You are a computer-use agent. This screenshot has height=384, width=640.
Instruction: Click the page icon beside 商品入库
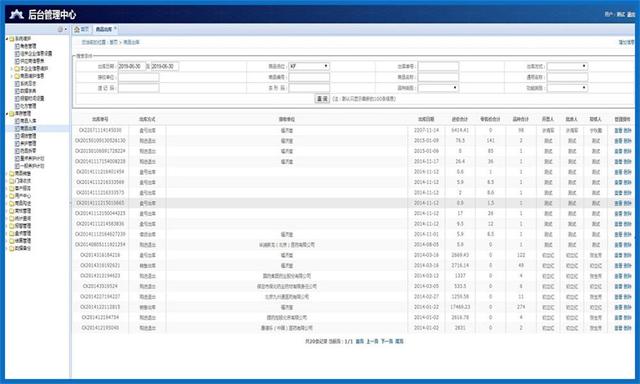17,121
